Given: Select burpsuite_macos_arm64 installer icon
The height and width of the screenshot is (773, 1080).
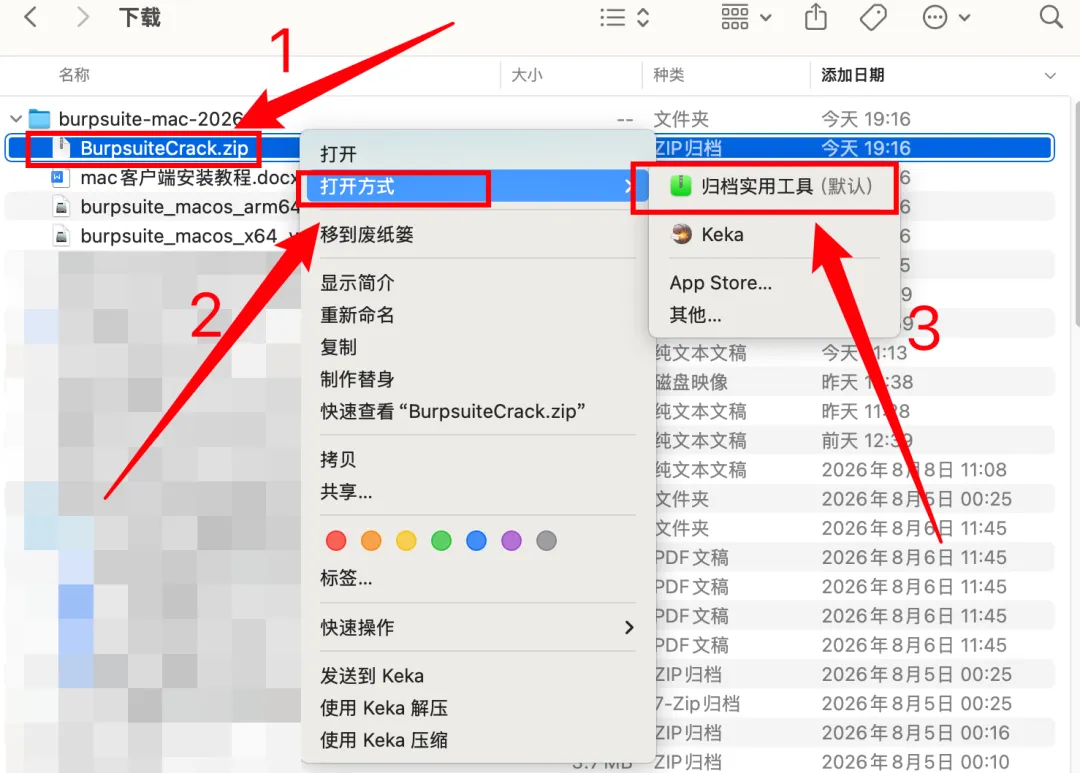Looking at the screenshot, I should (x=62, y=207).
